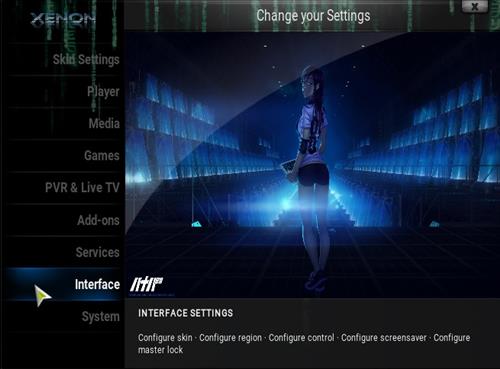Choose the highlighted Interface settings item
500x369 pixels.
(x=63, y=284)
